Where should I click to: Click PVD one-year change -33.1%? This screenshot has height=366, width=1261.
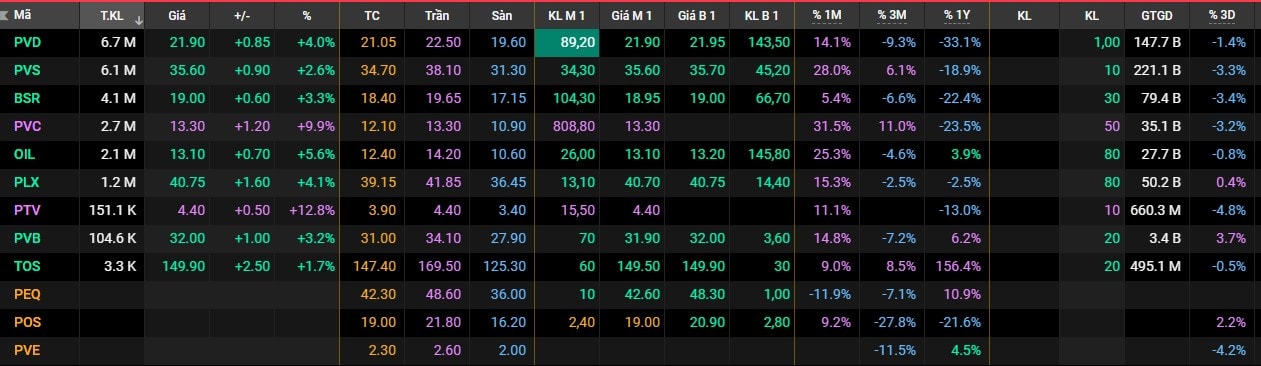(960, 43)
